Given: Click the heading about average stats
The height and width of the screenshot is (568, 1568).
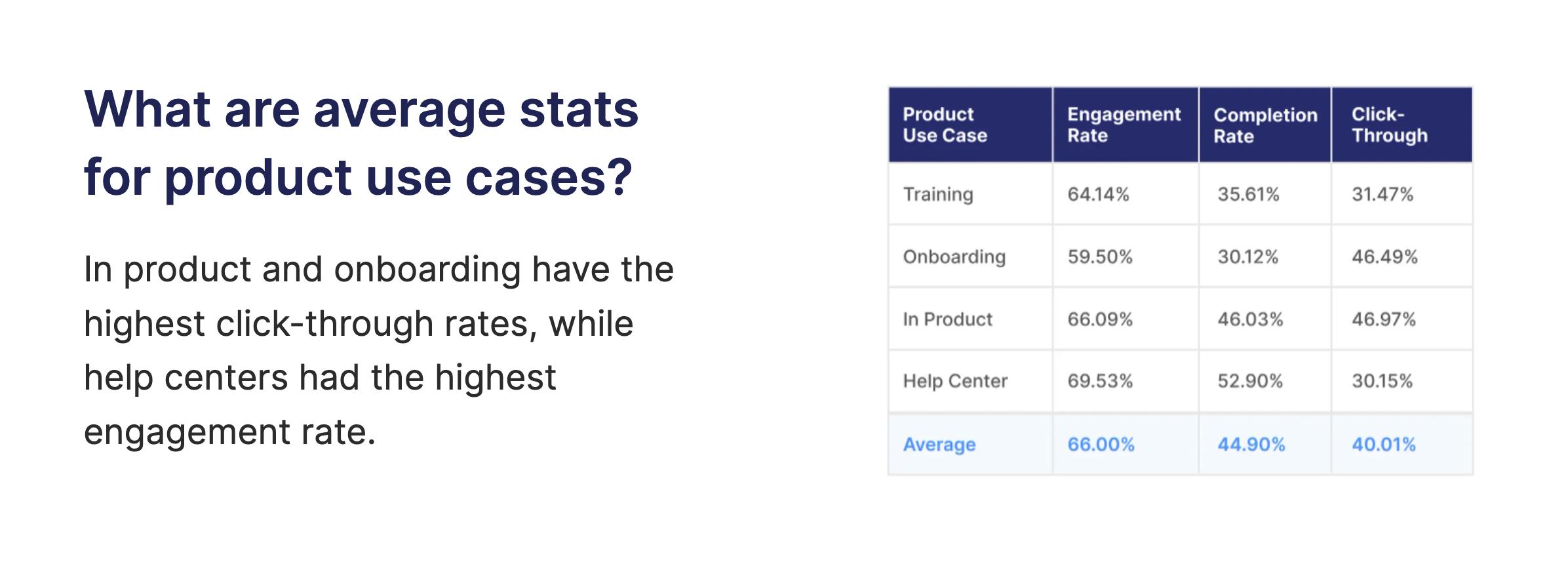Looking at the screenshot, I should (x=361, y=143).
